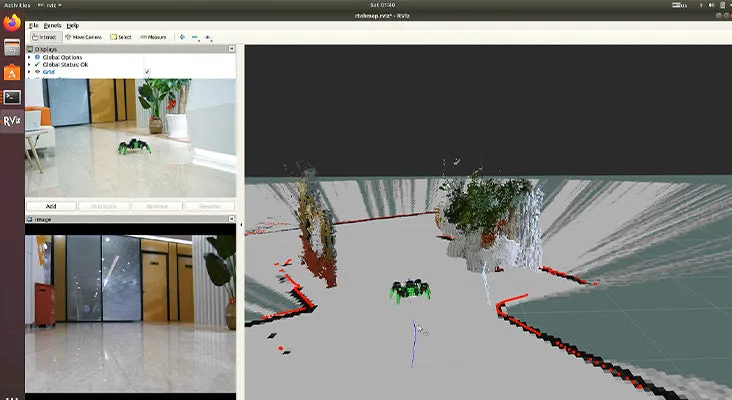The height and width of the screenshot is (400, 732).
Task: Open Files from the dock
Action: click(12, 48)
